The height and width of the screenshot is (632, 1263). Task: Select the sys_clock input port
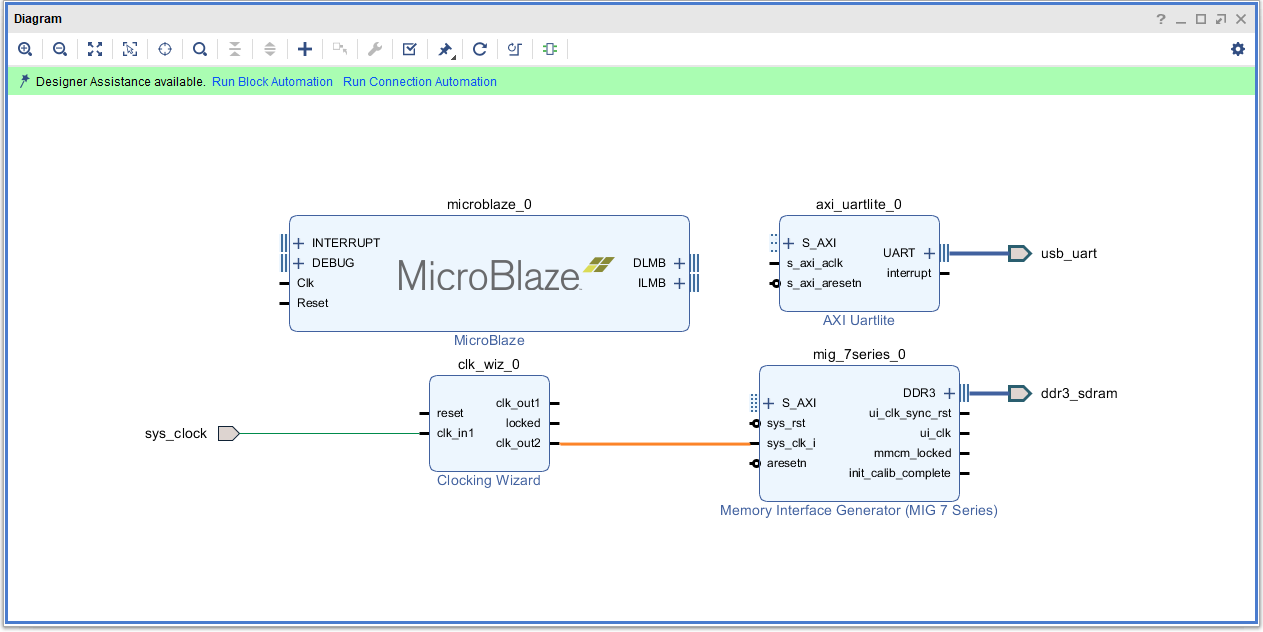point(228,433)
